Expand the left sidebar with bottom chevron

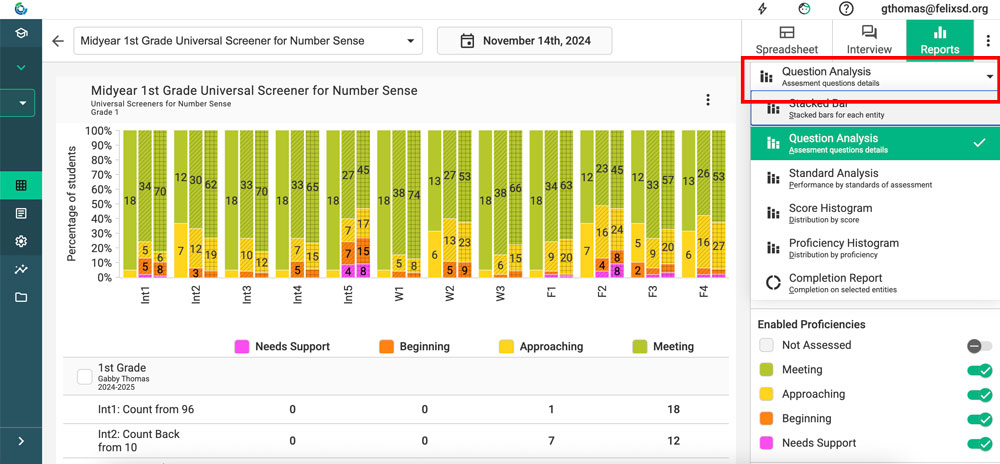click(x=21, y=441)
